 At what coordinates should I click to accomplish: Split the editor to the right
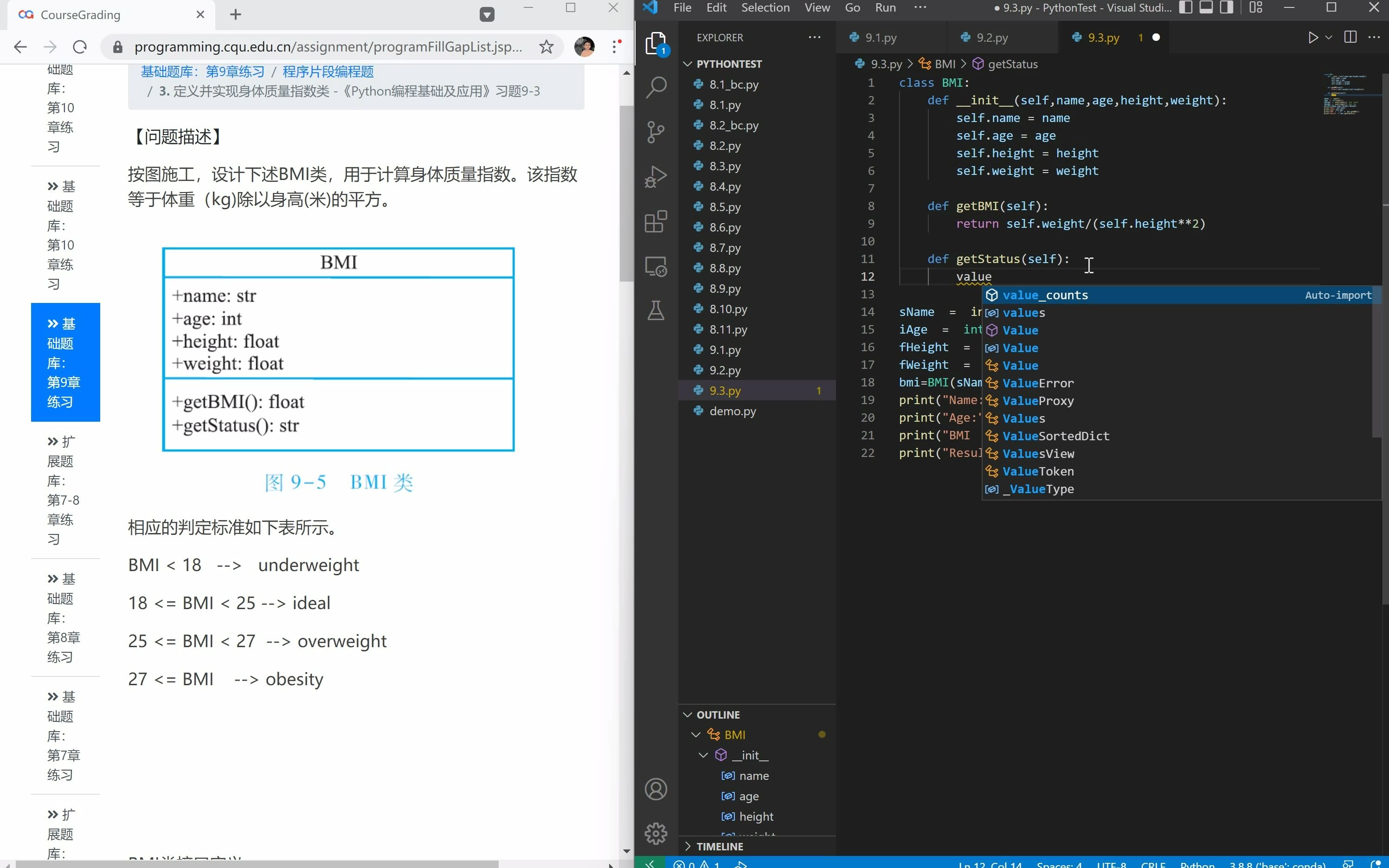pos(1350,38)
